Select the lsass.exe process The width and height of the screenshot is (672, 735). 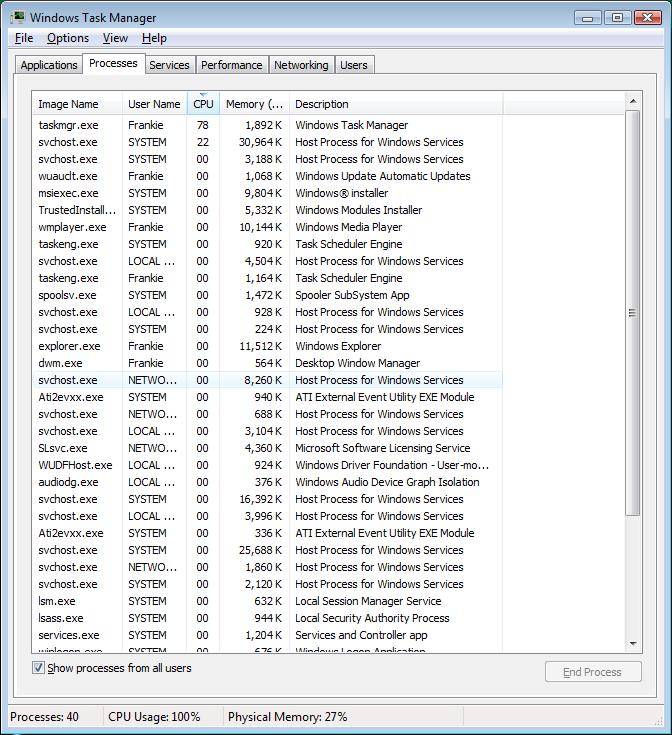(x=267, y=618)
